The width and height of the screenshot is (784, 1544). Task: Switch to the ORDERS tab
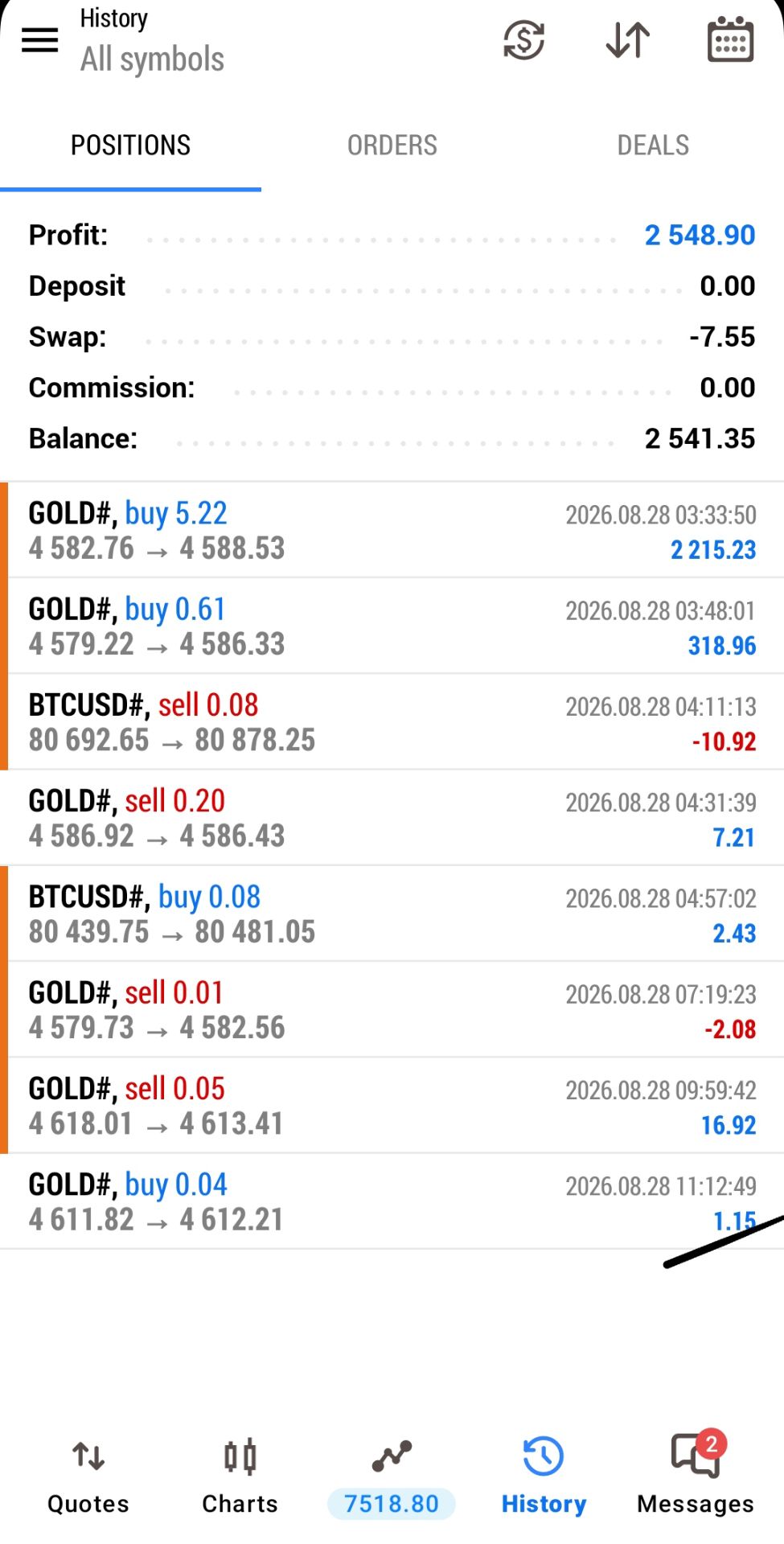(x=392, y=146)
